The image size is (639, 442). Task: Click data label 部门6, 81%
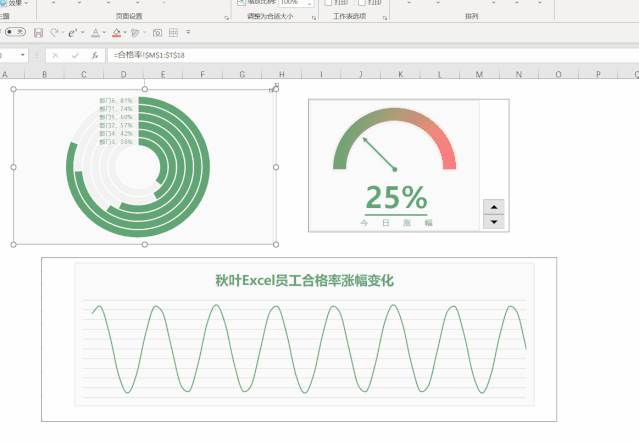point(116,101)
